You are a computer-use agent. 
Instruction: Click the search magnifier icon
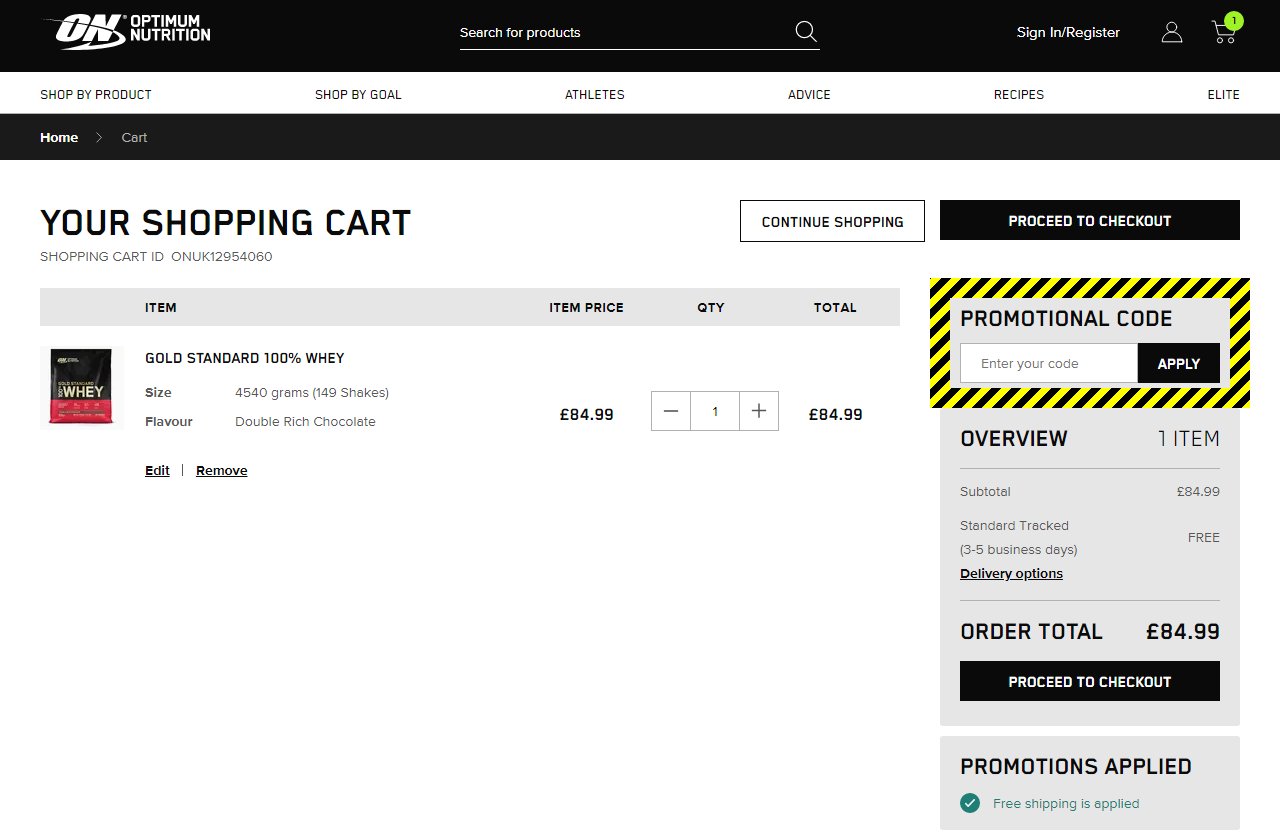[806, 31]
